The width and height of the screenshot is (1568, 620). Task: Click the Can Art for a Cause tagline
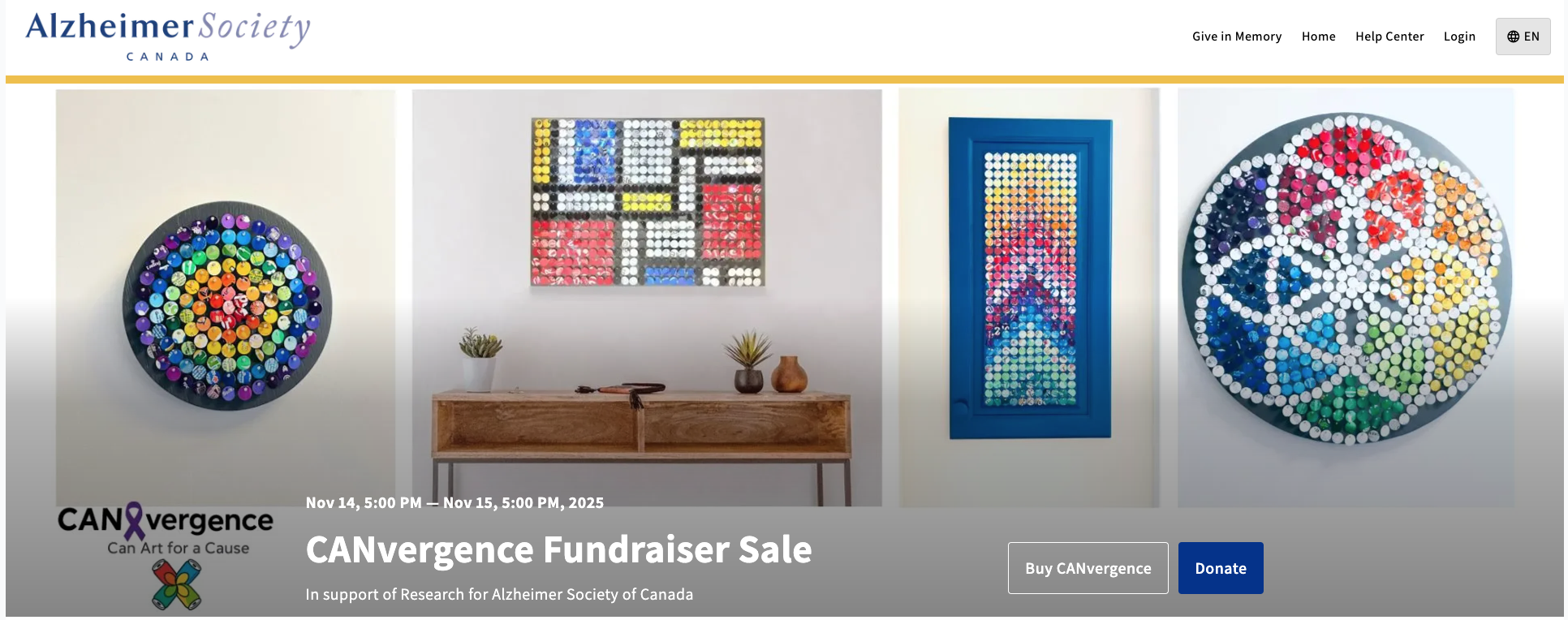click(179, 549)
